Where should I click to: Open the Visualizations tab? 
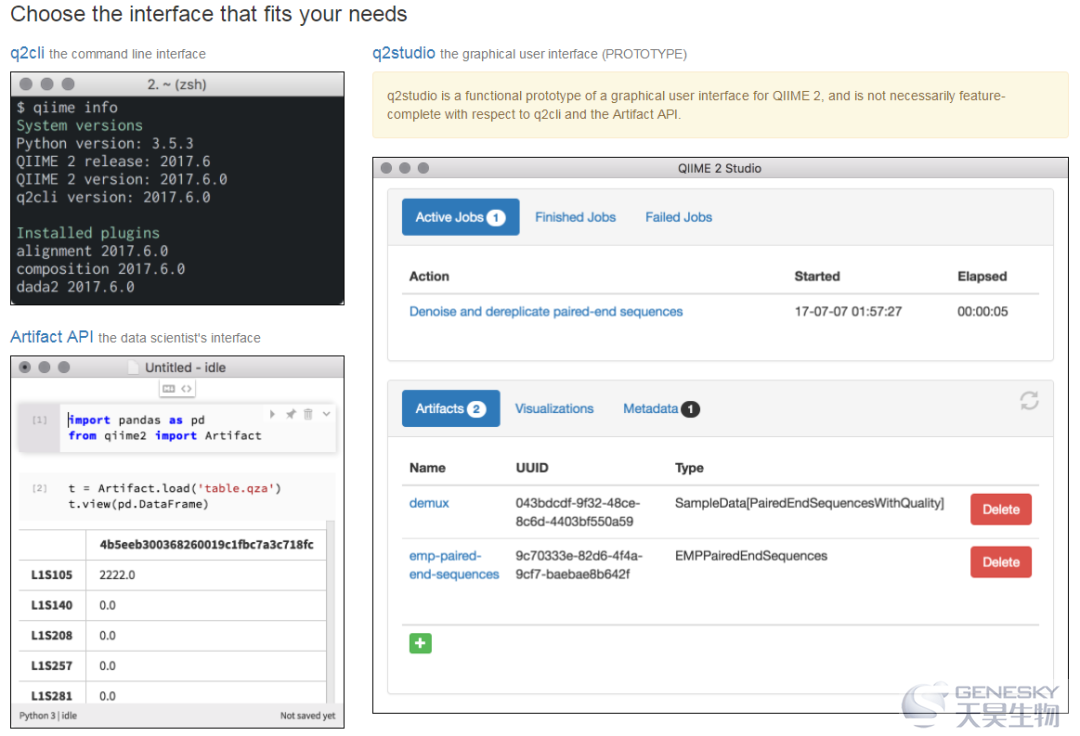[554, 408]
